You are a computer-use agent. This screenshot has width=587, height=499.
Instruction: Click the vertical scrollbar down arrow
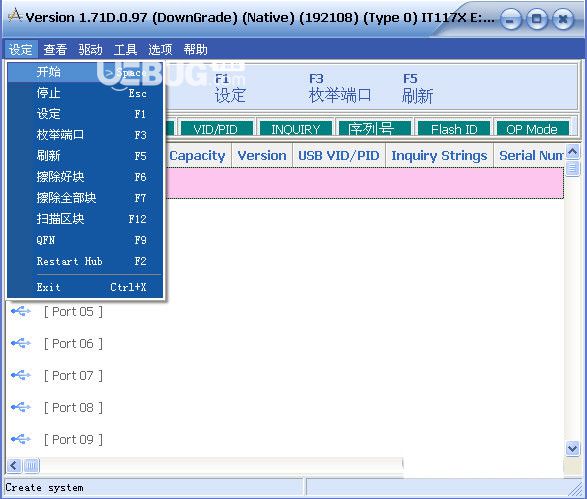[x=572, y=448]
